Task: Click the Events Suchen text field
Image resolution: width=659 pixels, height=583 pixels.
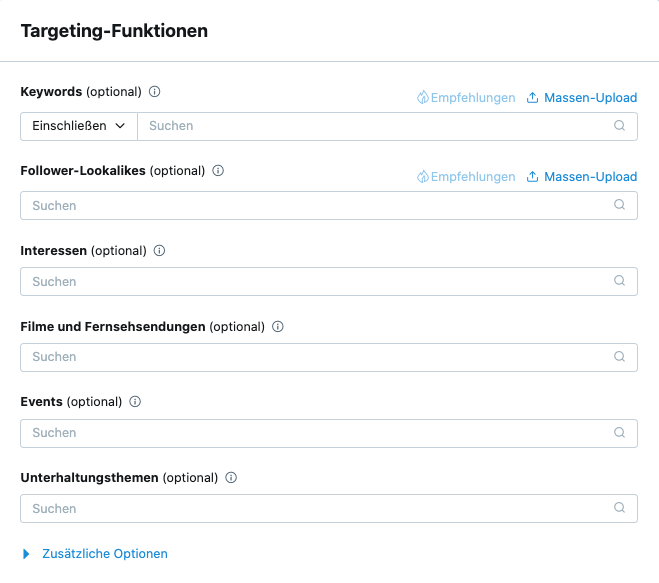Action: (329, 433)
